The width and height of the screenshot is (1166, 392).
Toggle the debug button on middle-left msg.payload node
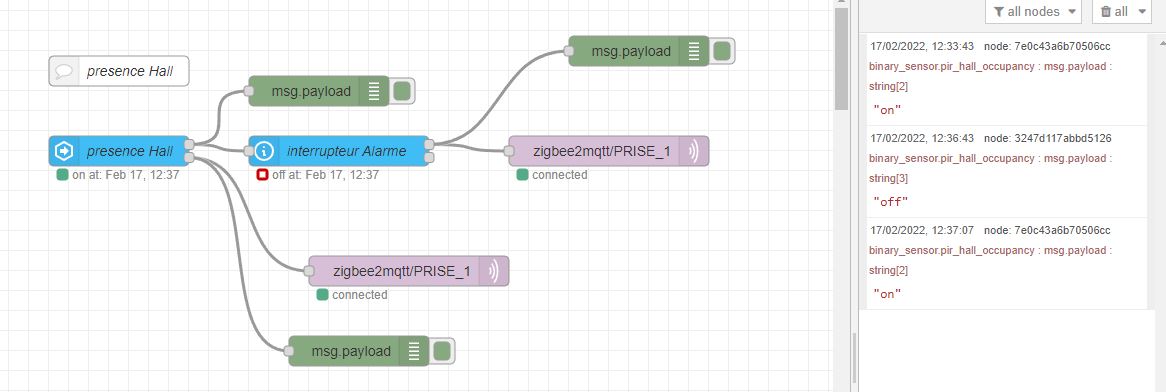(402, 91)
